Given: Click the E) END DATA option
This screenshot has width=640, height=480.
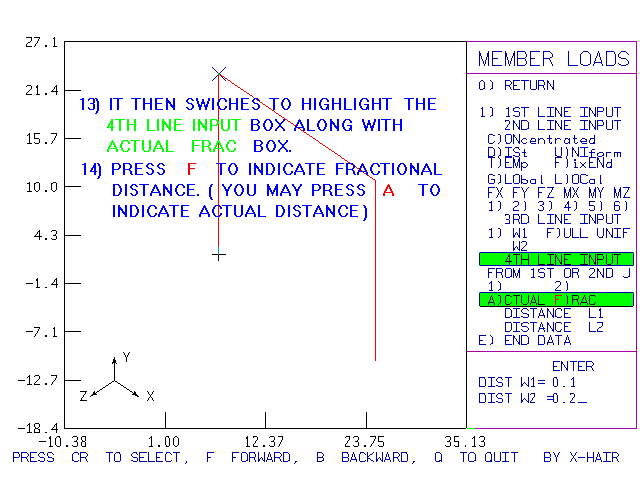Looking at the screenshot, I should 523,340.
